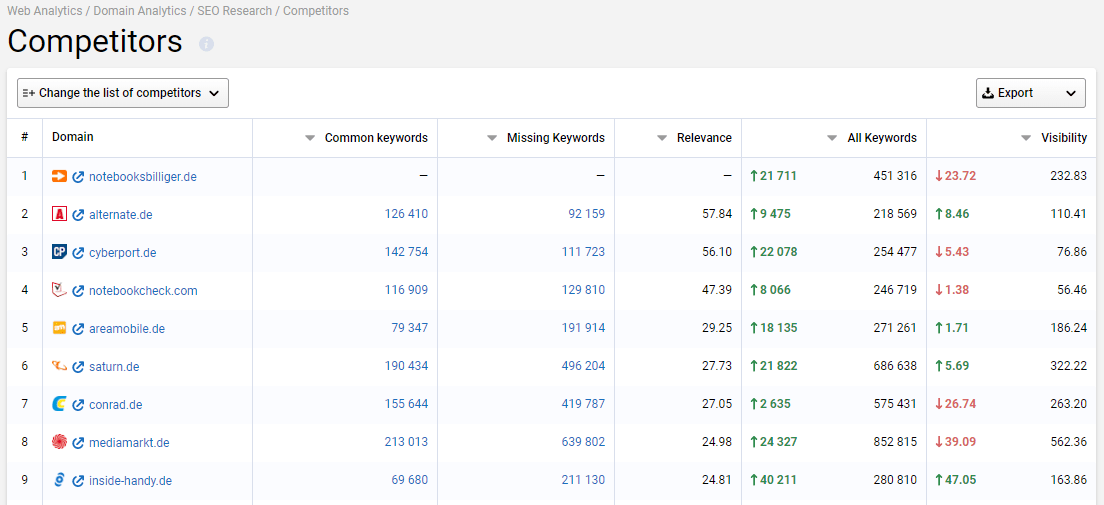This screenshot has width=1104, height=505.
Task: Select all keywords value 686 638
Action: (895, 366)
